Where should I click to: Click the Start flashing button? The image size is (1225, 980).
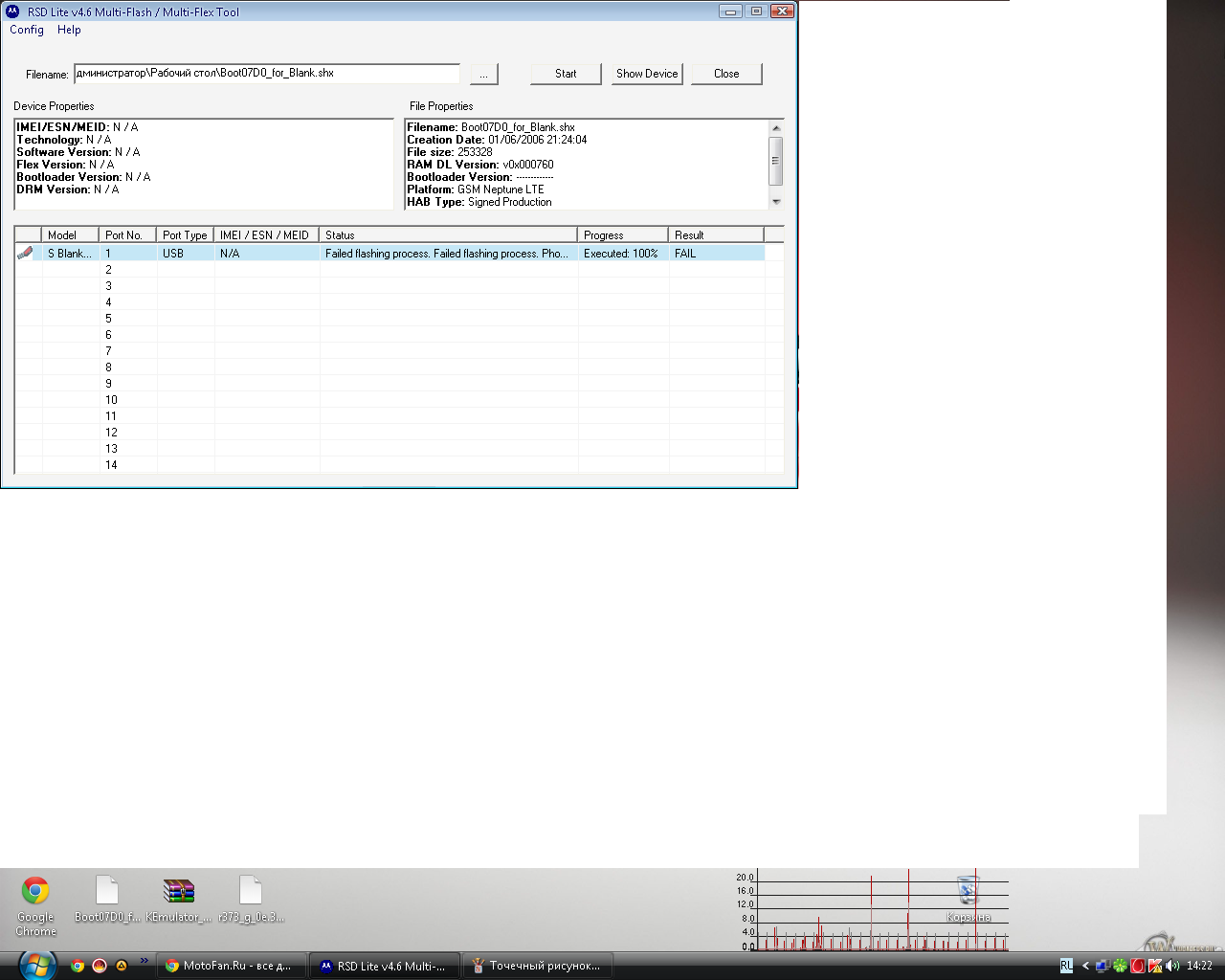click(566, 74)
